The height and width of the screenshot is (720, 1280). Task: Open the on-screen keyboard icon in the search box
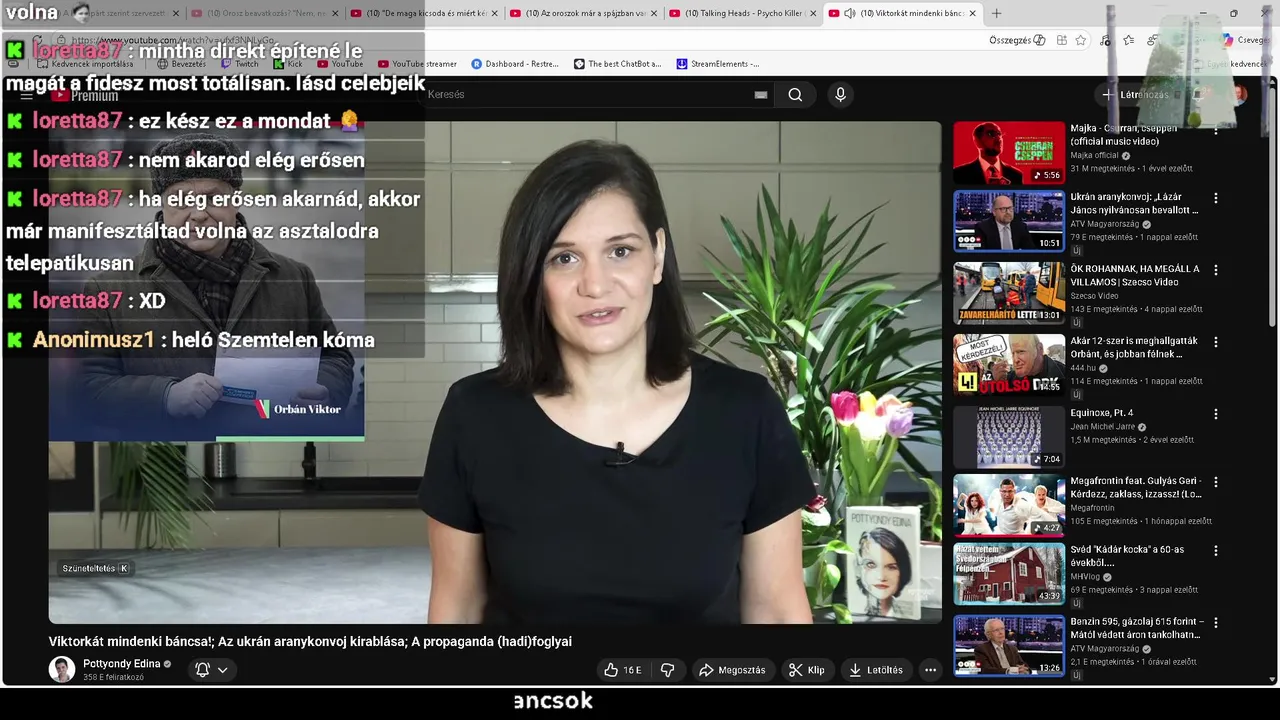(x=761, y=95)
